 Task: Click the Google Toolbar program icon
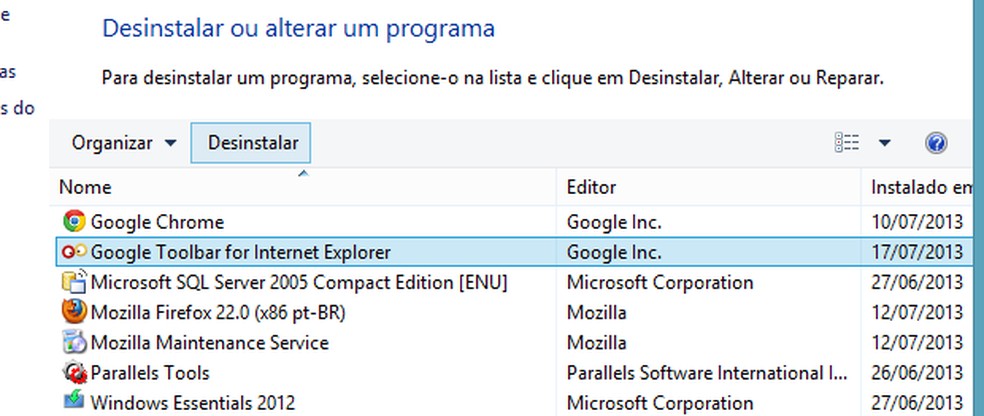pyautogui.click(x=74, y=252)
